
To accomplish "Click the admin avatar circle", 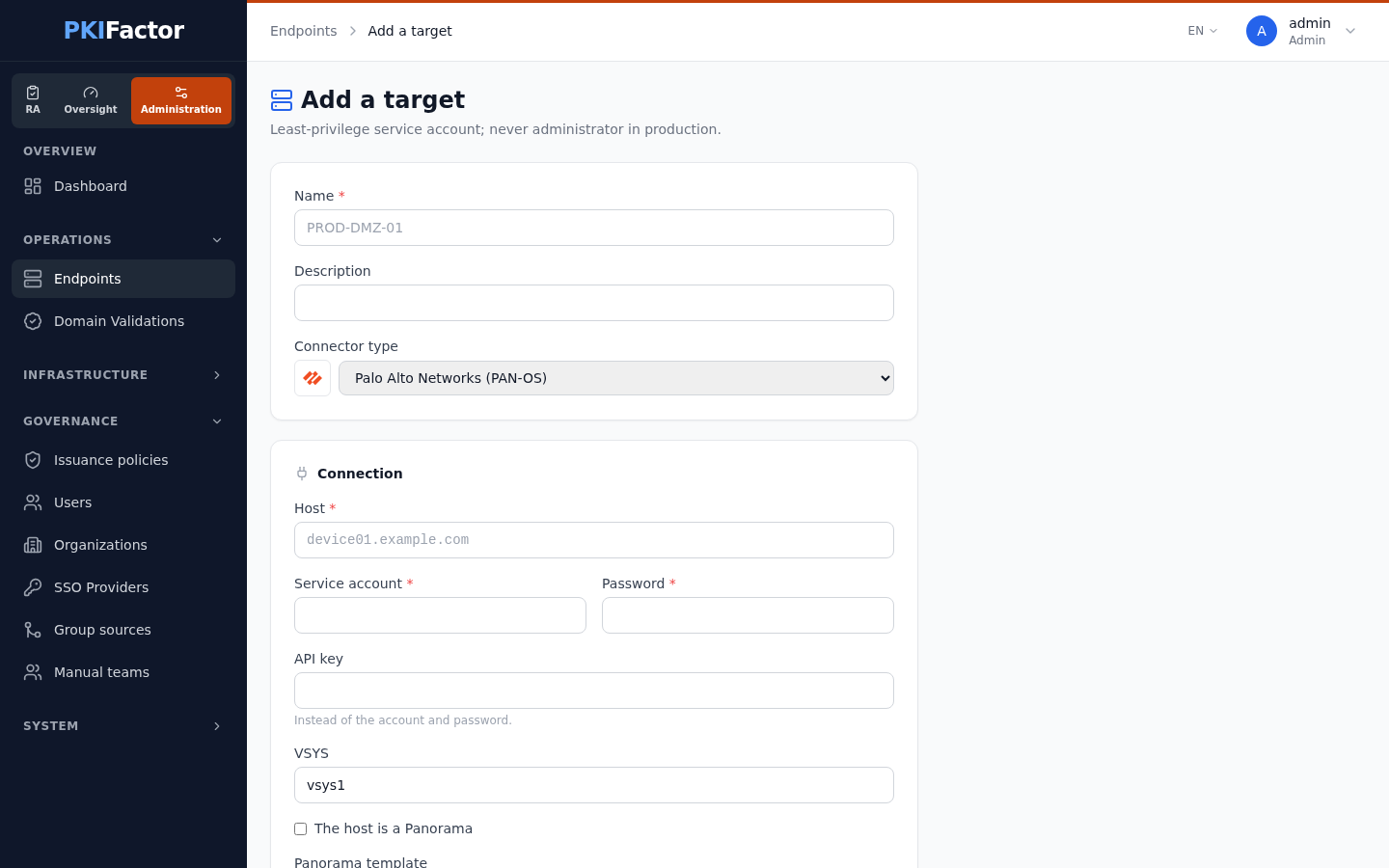I will tap(1262, 31).
